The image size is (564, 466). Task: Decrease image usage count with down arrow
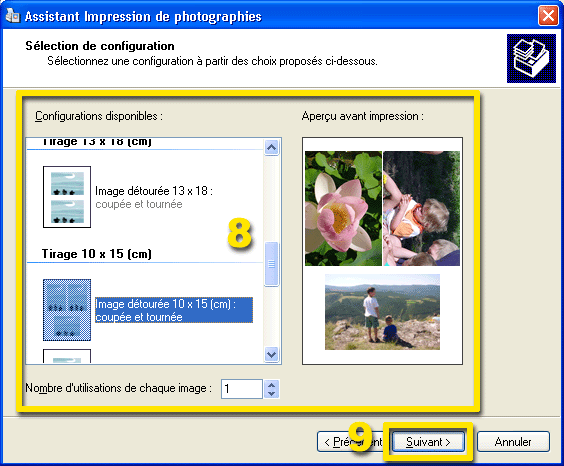point(272,393)
